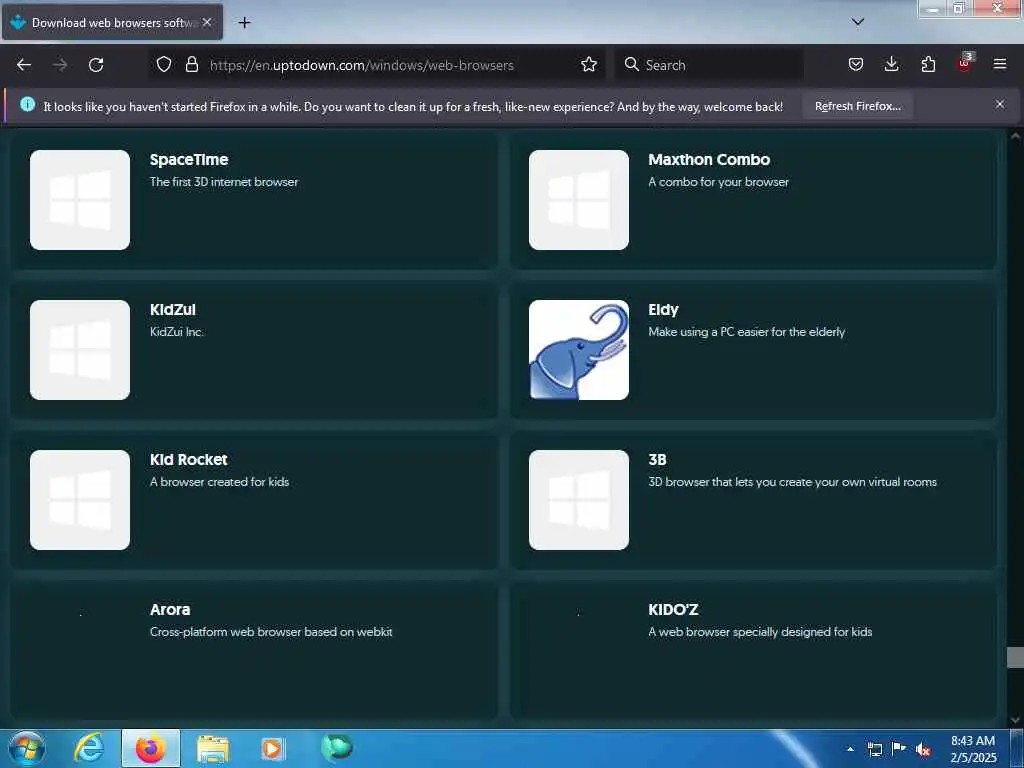1024x768 pixels.
Task: Focus the Search box
Action: [x=709, y=65]
